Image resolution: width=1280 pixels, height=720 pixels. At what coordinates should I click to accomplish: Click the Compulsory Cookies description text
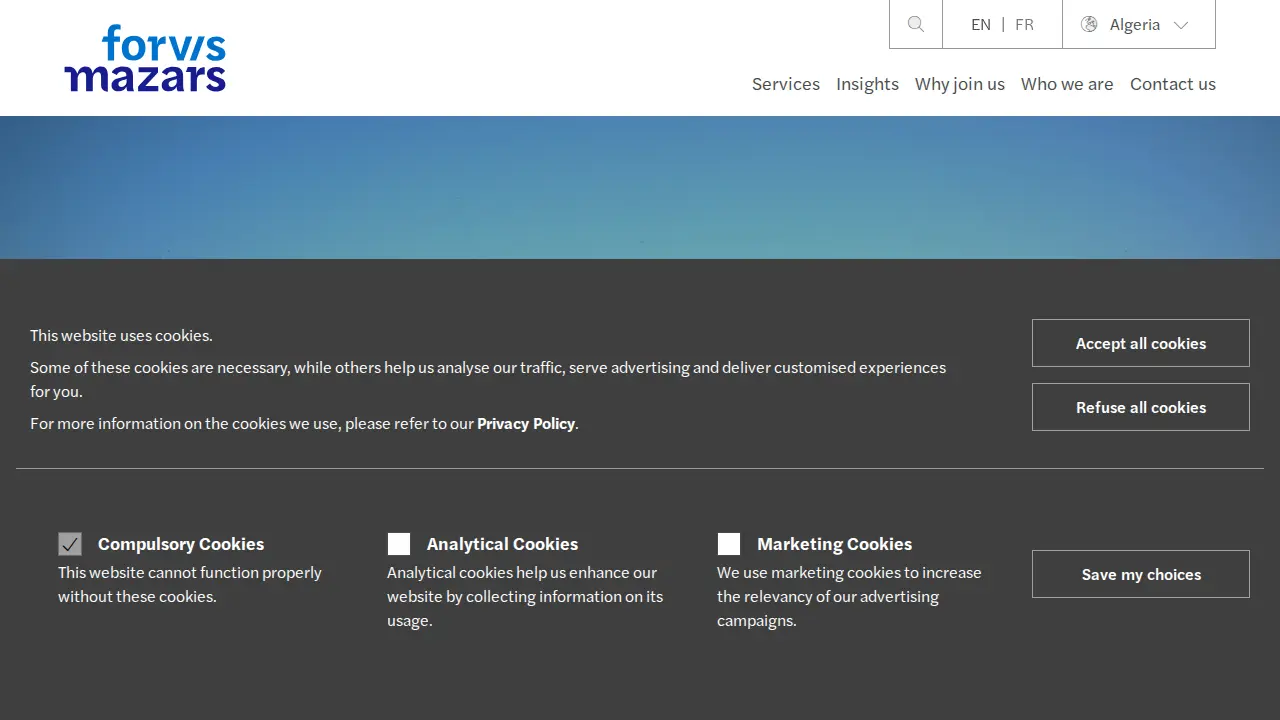click(190, 585)
